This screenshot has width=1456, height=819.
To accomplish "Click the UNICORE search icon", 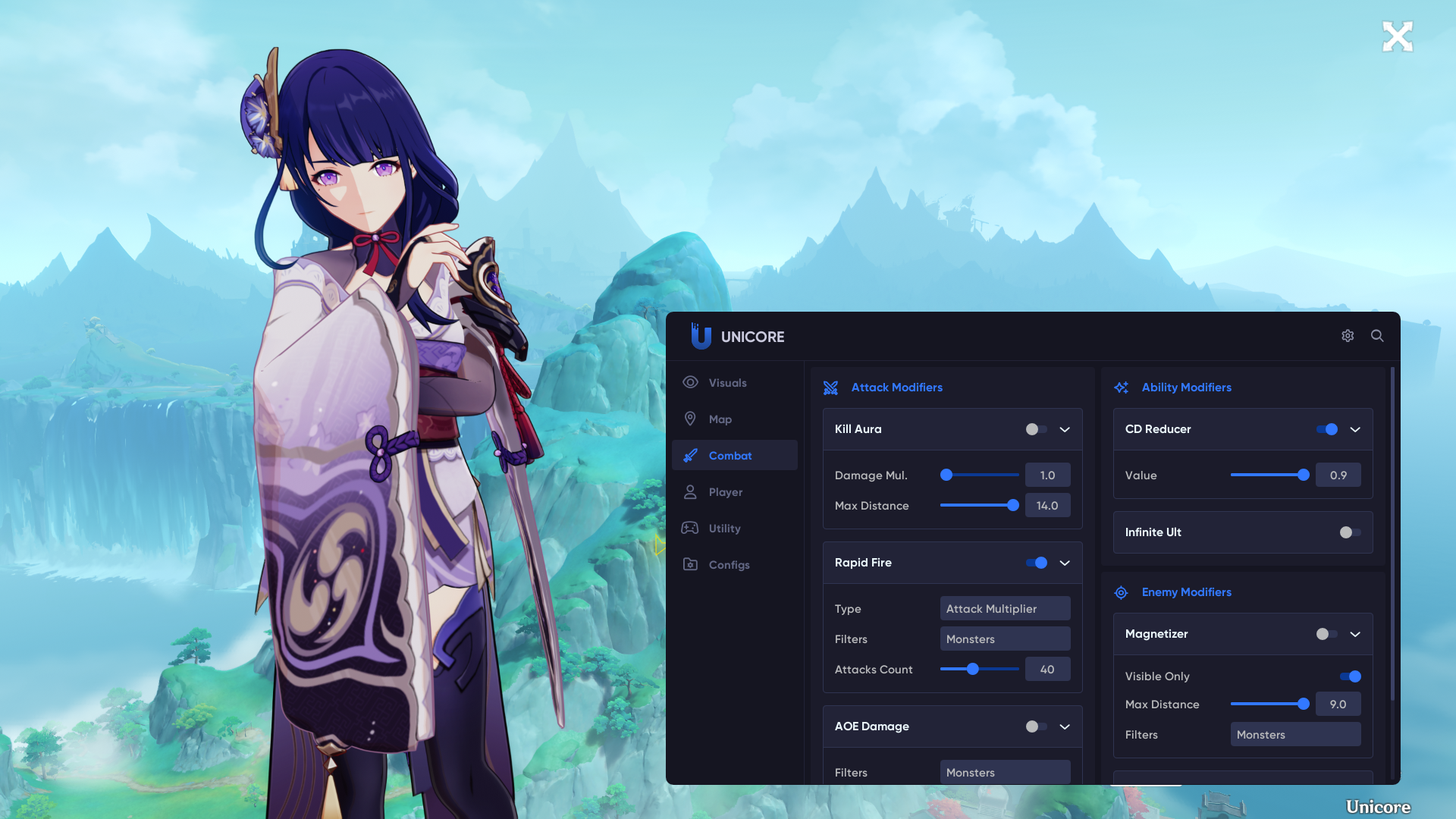I will (1377, 336).
